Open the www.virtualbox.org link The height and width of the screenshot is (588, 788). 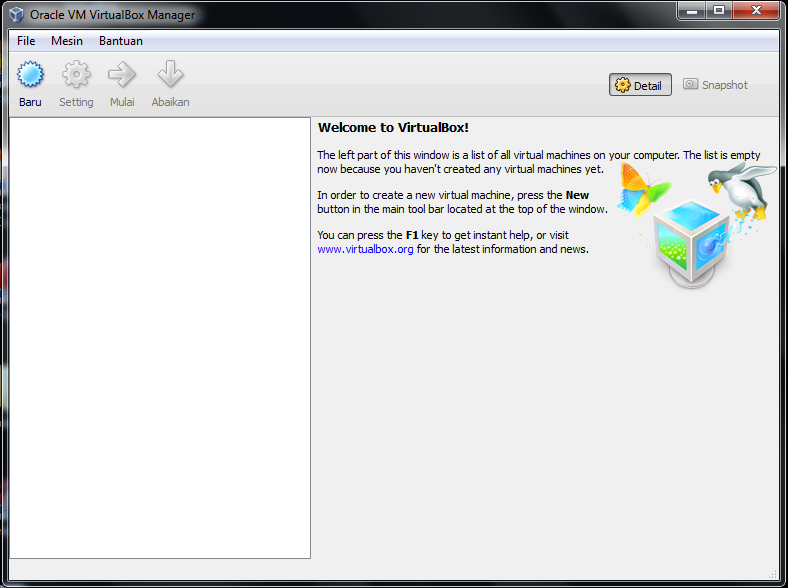click(x=365, y=249)
